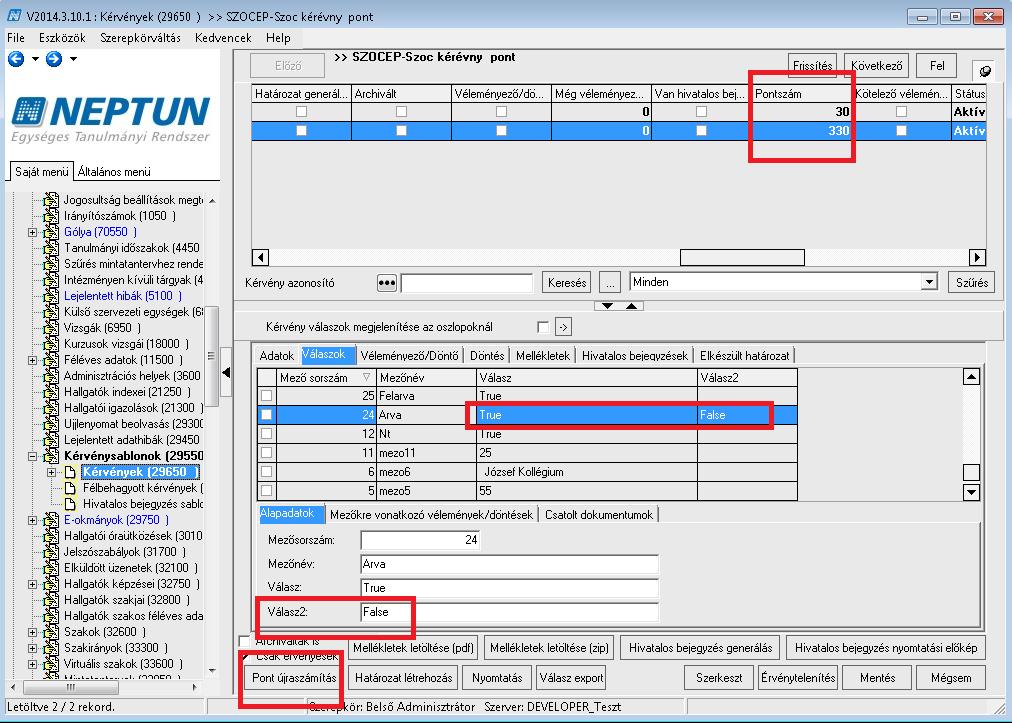Expand the Kérvények (29650) tree node
The width and height of the screenshot is (1012, 723).
coord(52,472)
